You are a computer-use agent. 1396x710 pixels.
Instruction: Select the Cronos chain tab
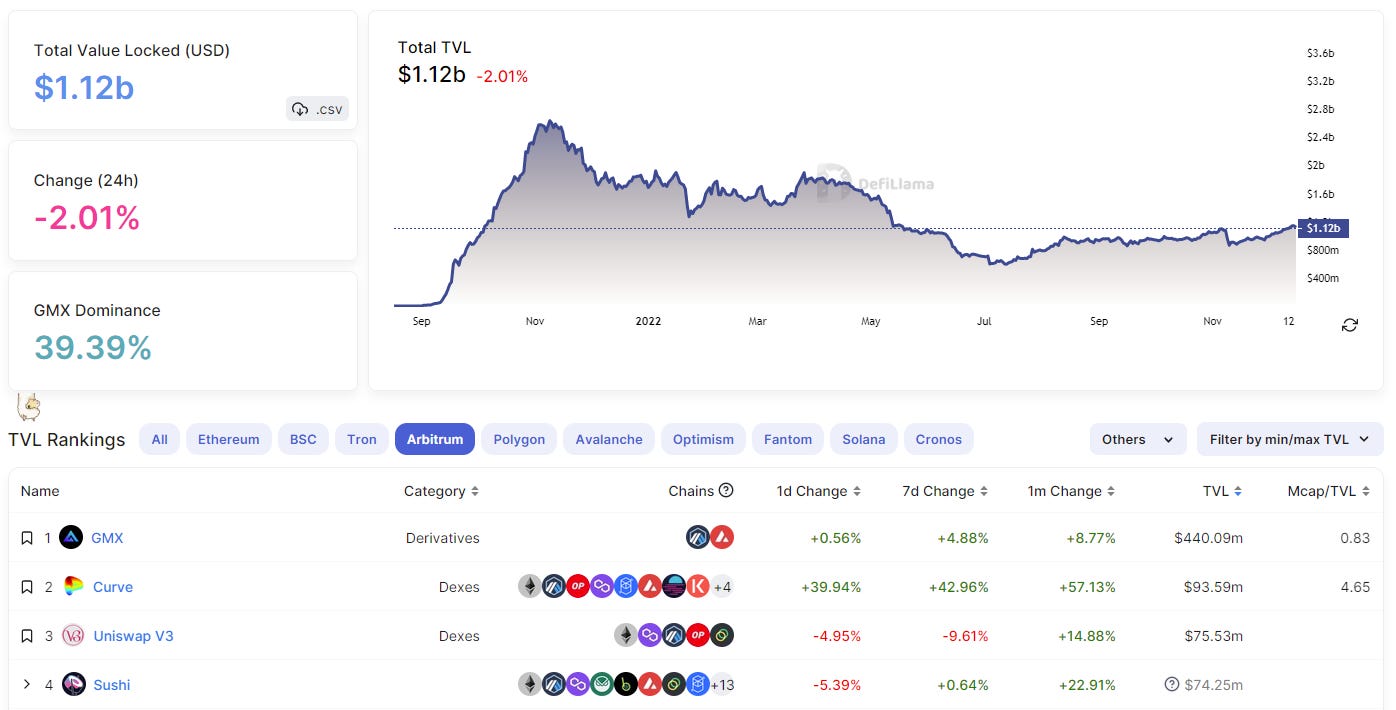(939, 439)
